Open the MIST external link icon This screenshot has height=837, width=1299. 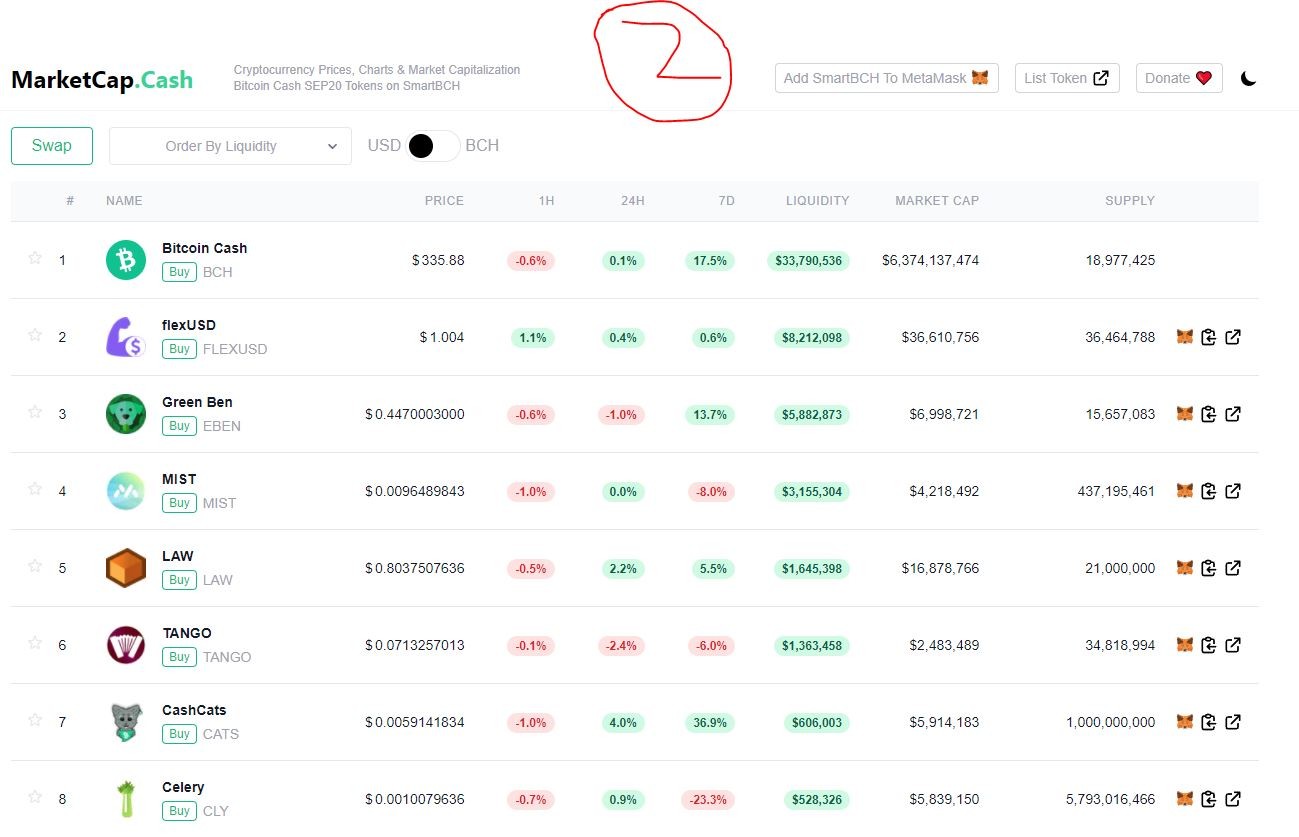(1233, 491)
